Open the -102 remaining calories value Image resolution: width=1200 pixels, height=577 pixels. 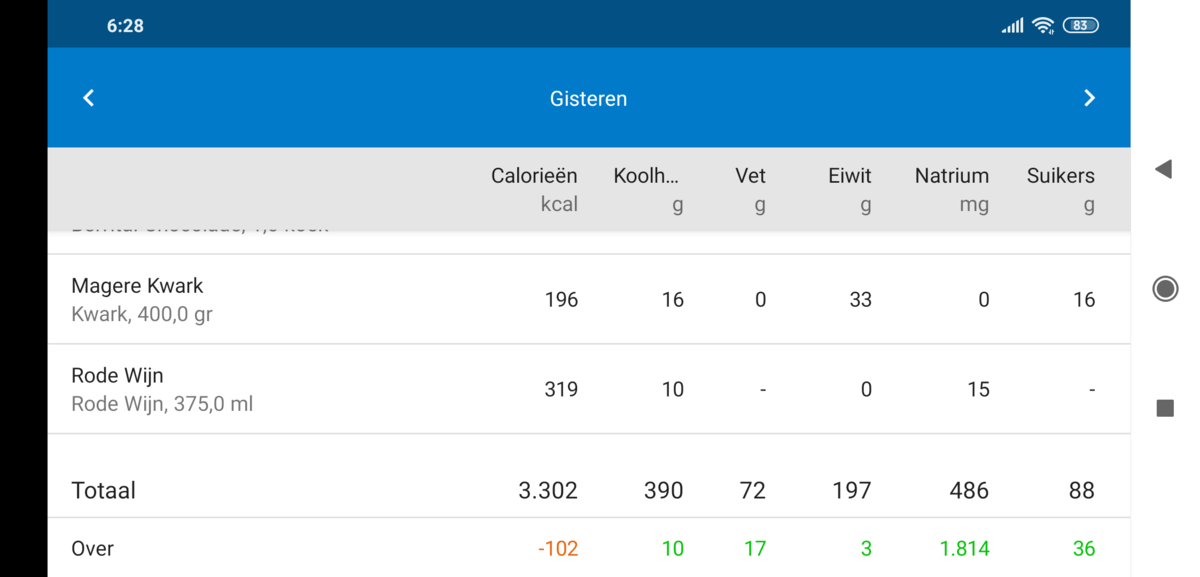[x=557, y=548]
